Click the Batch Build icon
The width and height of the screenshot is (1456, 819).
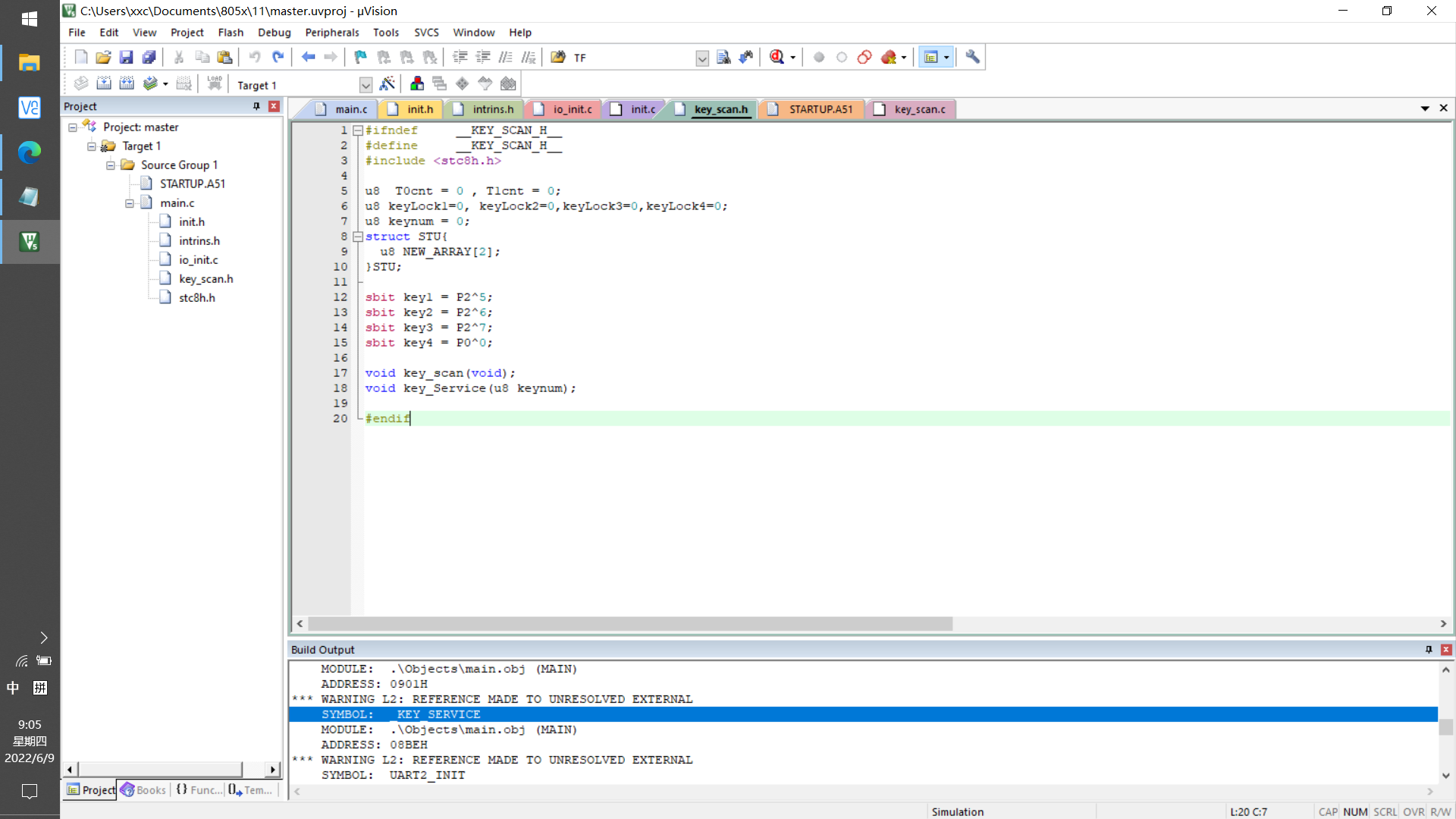tap(150, 83)
